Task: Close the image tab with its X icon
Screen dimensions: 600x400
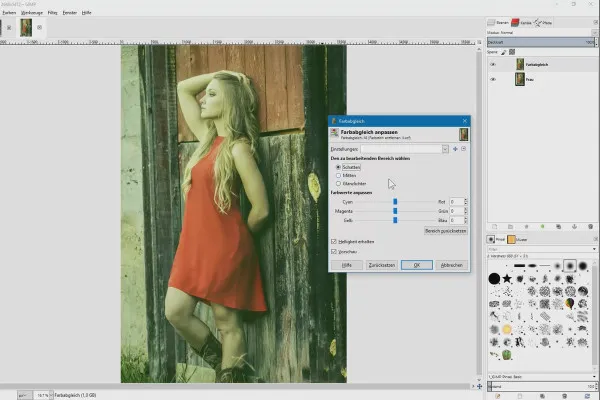Action: click(40, 28)
